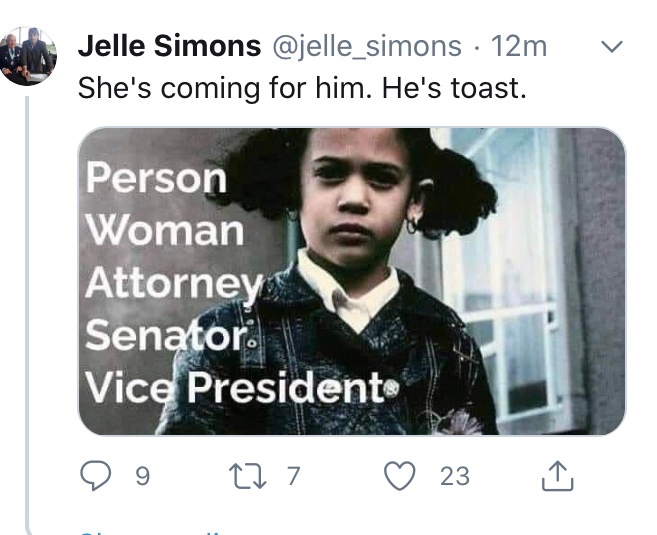Click the like count 23
The width and height of the screenshot is (657, 535).
click(454, 477)
